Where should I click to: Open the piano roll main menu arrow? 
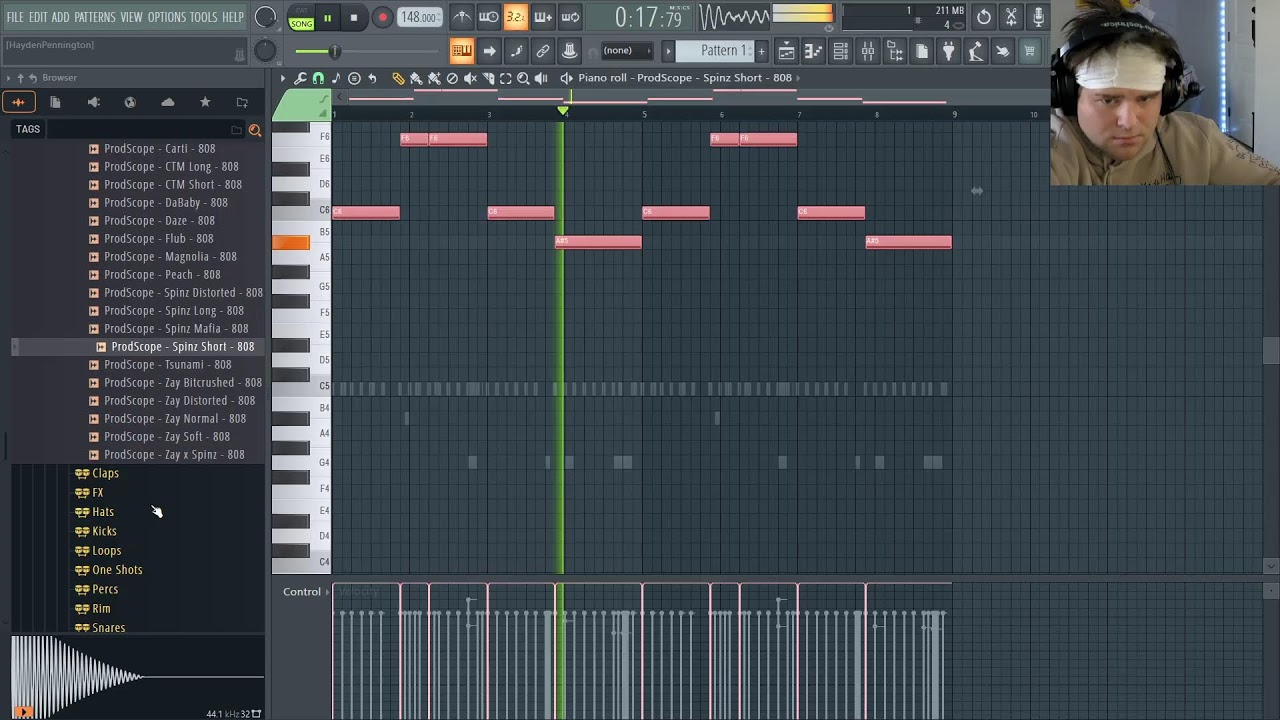point(283,78)
